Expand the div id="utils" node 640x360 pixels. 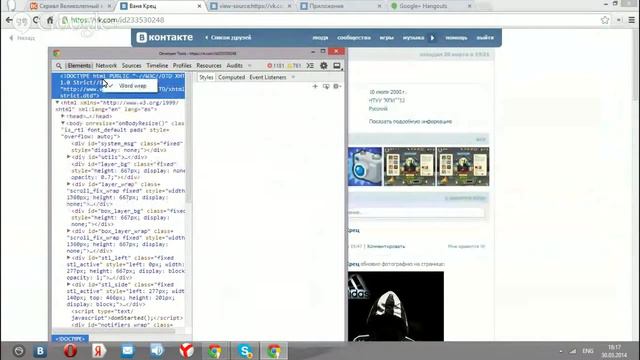(x=69, y=157)
